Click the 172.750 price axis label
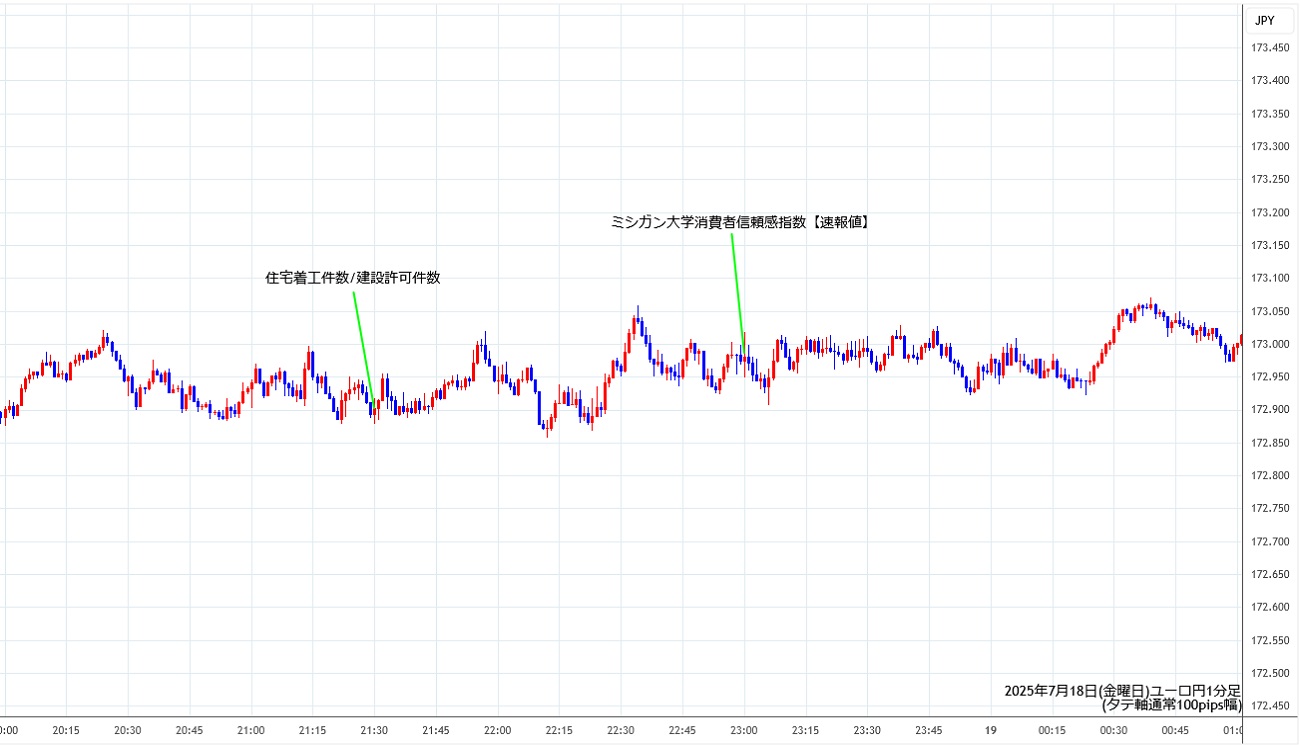 point(1269,509)
